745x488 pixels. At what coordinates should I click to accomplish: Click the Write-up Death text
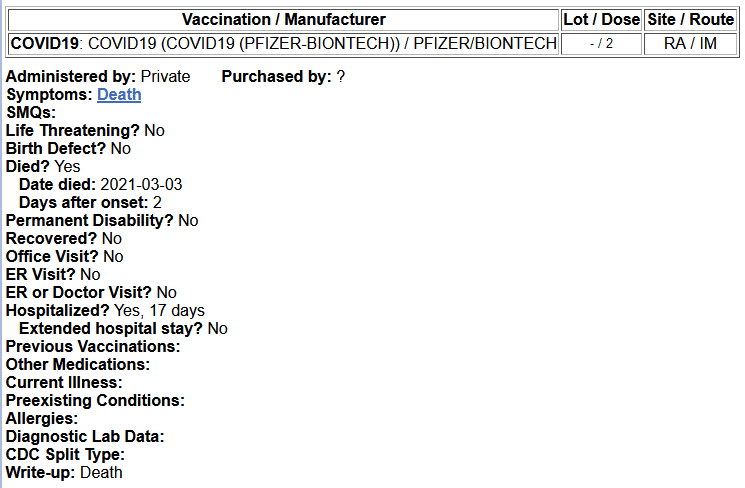click(64, 472)
